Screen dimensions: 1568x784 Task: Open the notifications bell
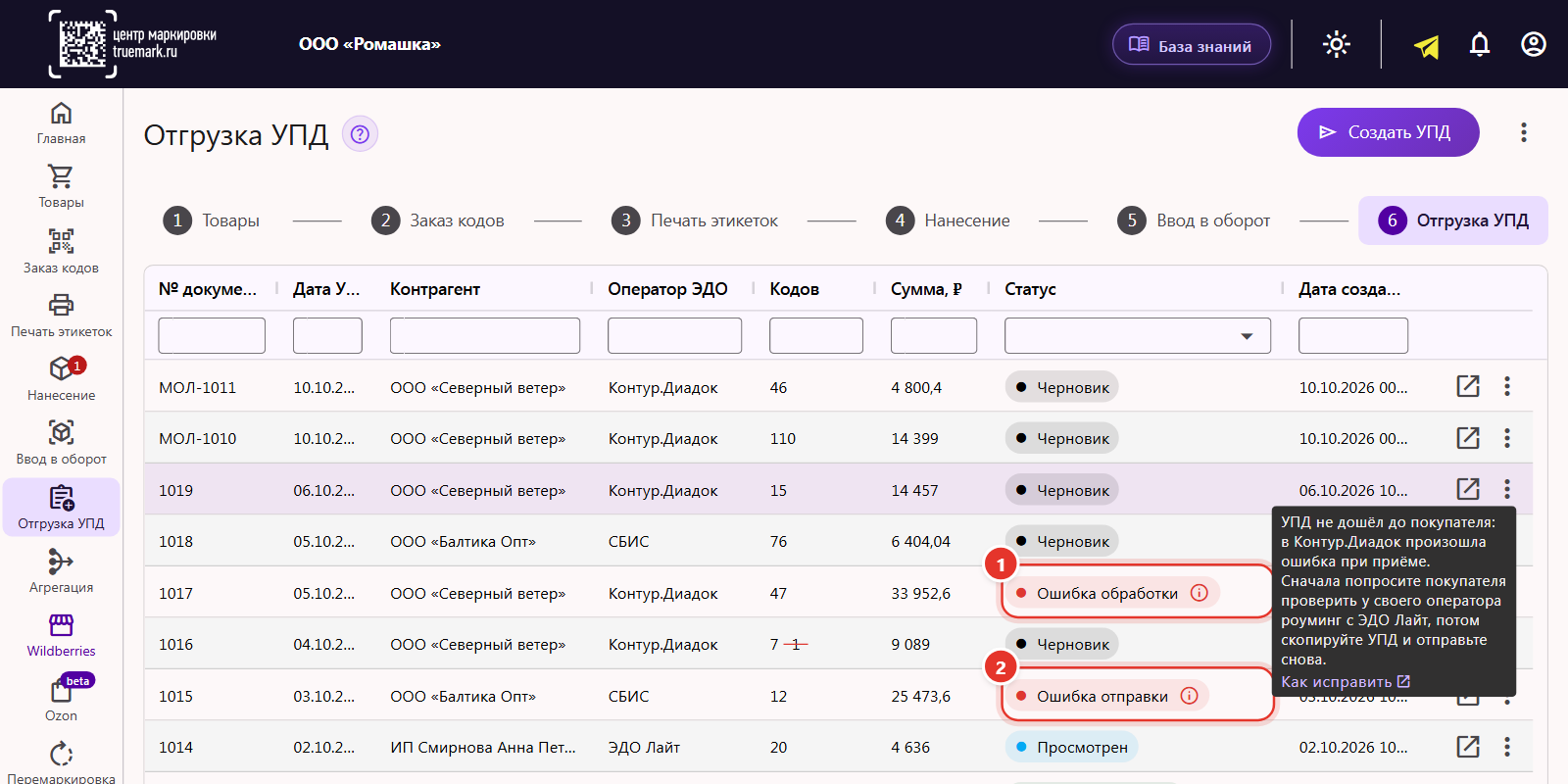tap(1480, 44)
